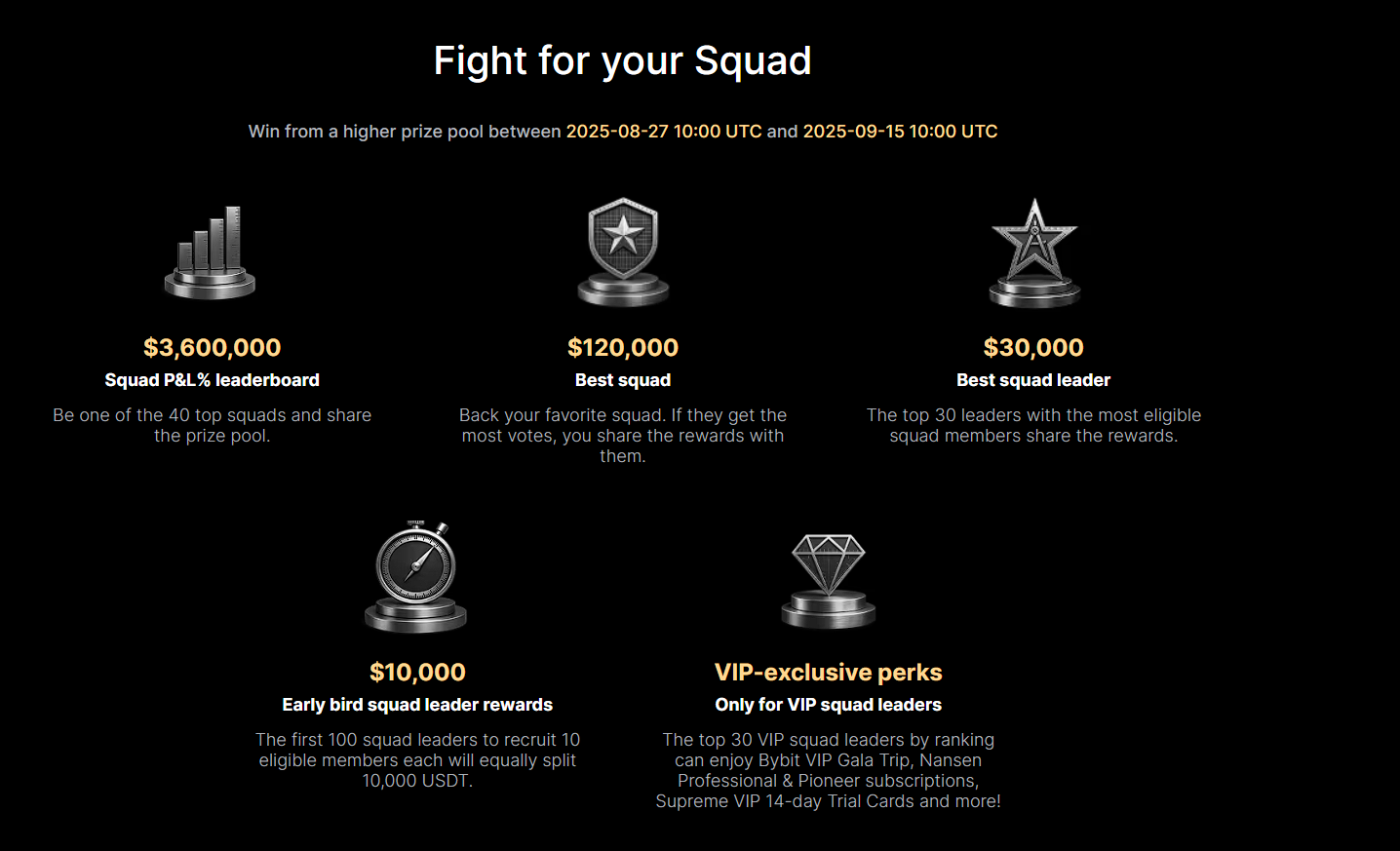Select the $30,000 prize amount
The height and width of the screenshot is (851, 1400).
pyautogui.click(x=1033, y=348)
